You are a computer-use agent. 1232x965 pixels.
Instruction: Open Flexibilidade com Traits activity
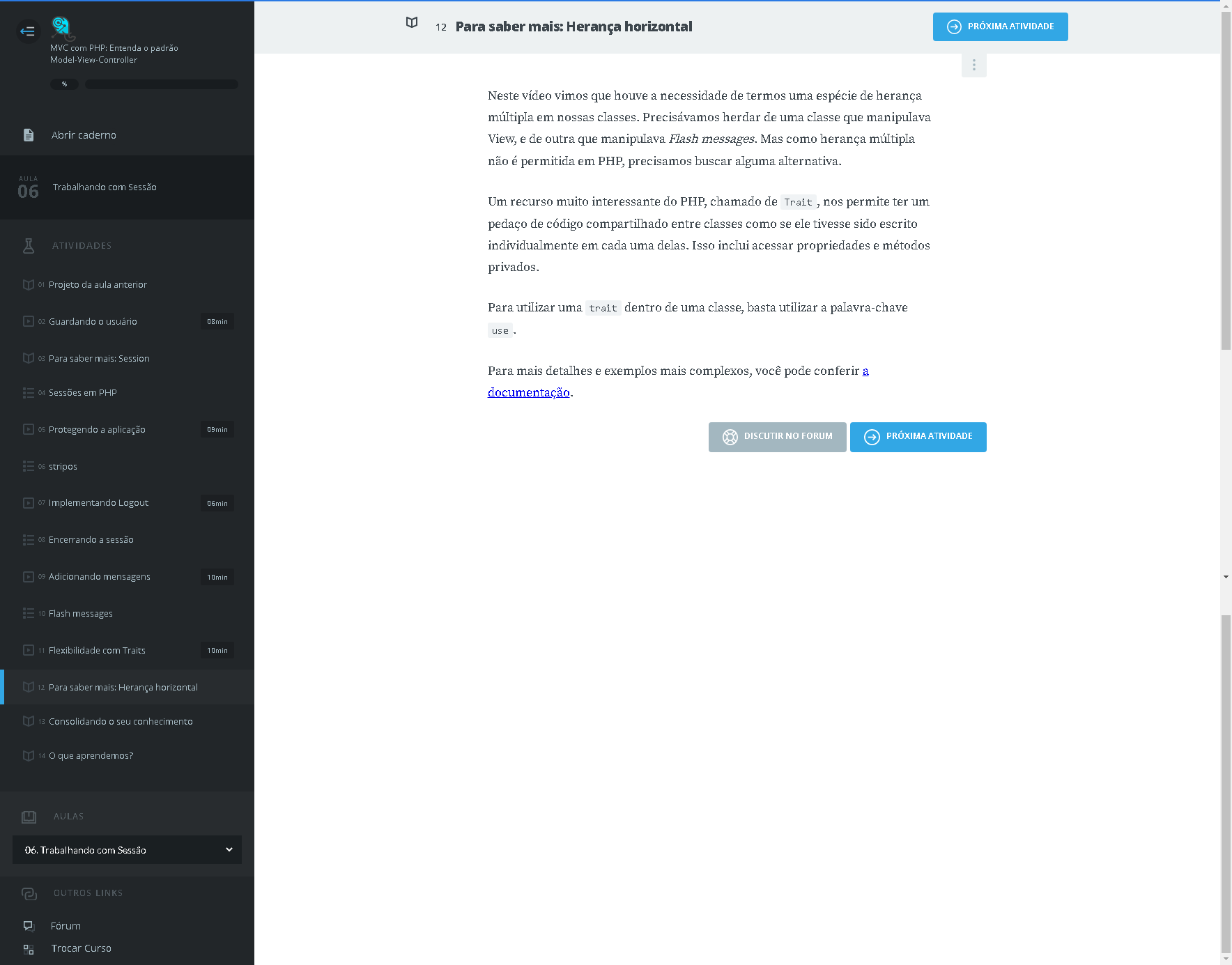pos(97,650)
